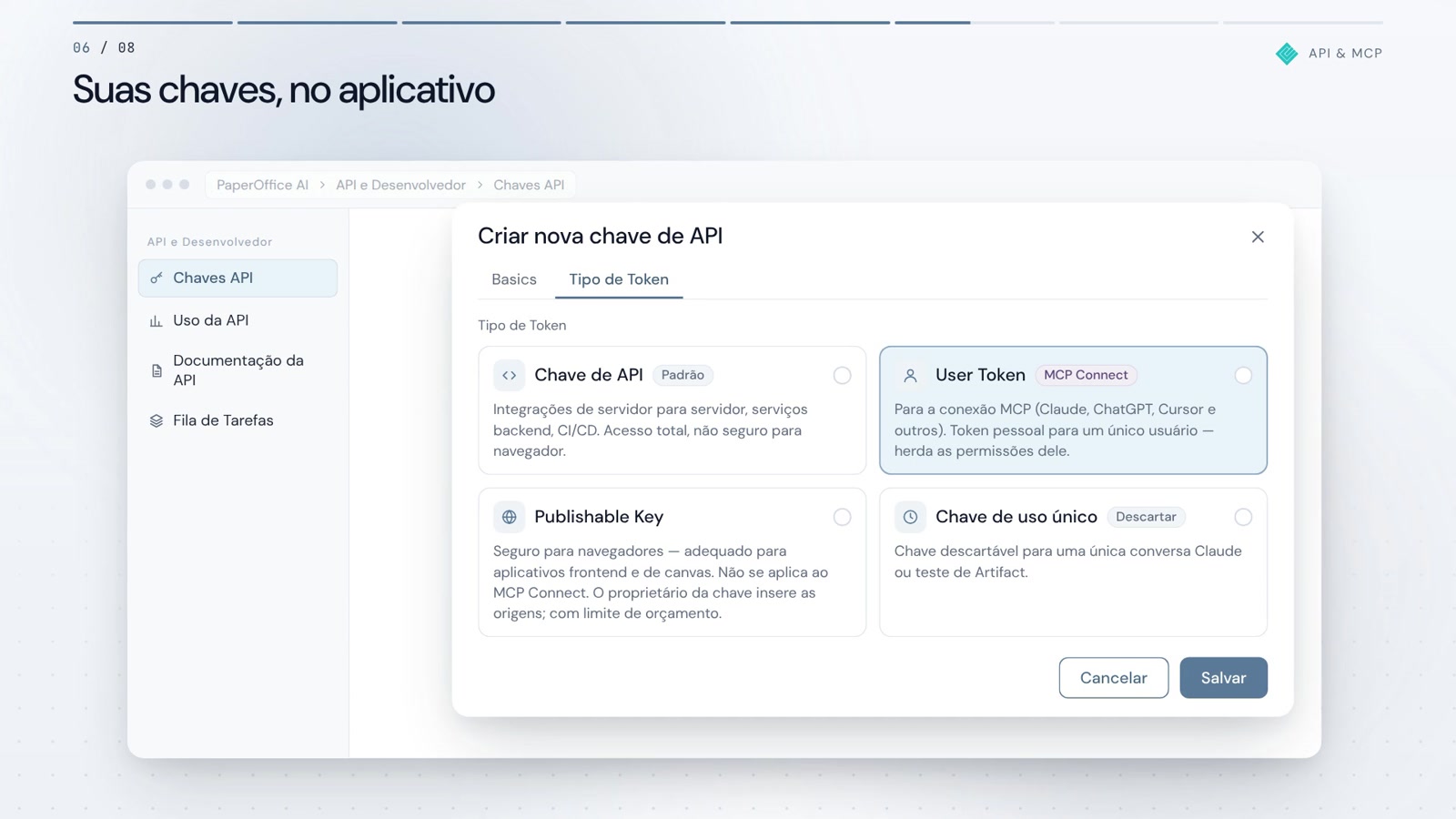1456x819 pixels.
Task: Click the Padrão badge on Chave de API
Action: 682,375
